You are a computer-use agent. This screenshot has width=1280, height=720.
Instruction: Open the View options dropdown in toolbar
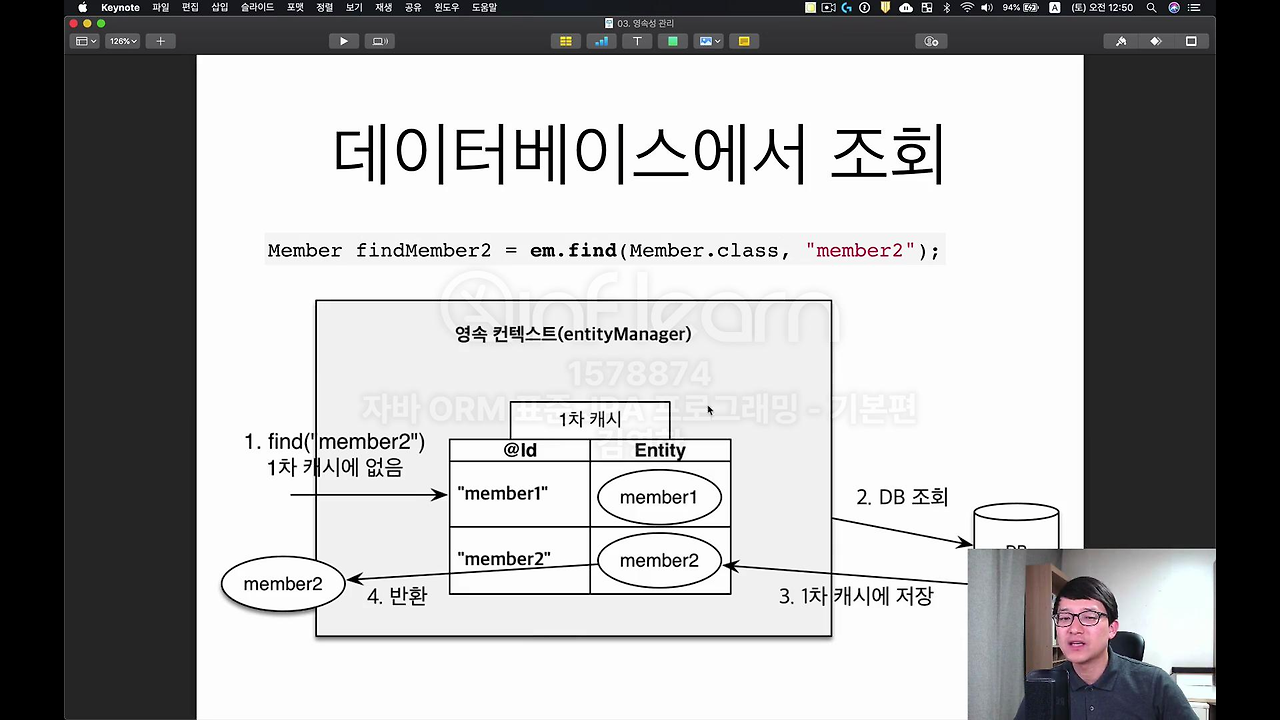(x=86, y=41)
